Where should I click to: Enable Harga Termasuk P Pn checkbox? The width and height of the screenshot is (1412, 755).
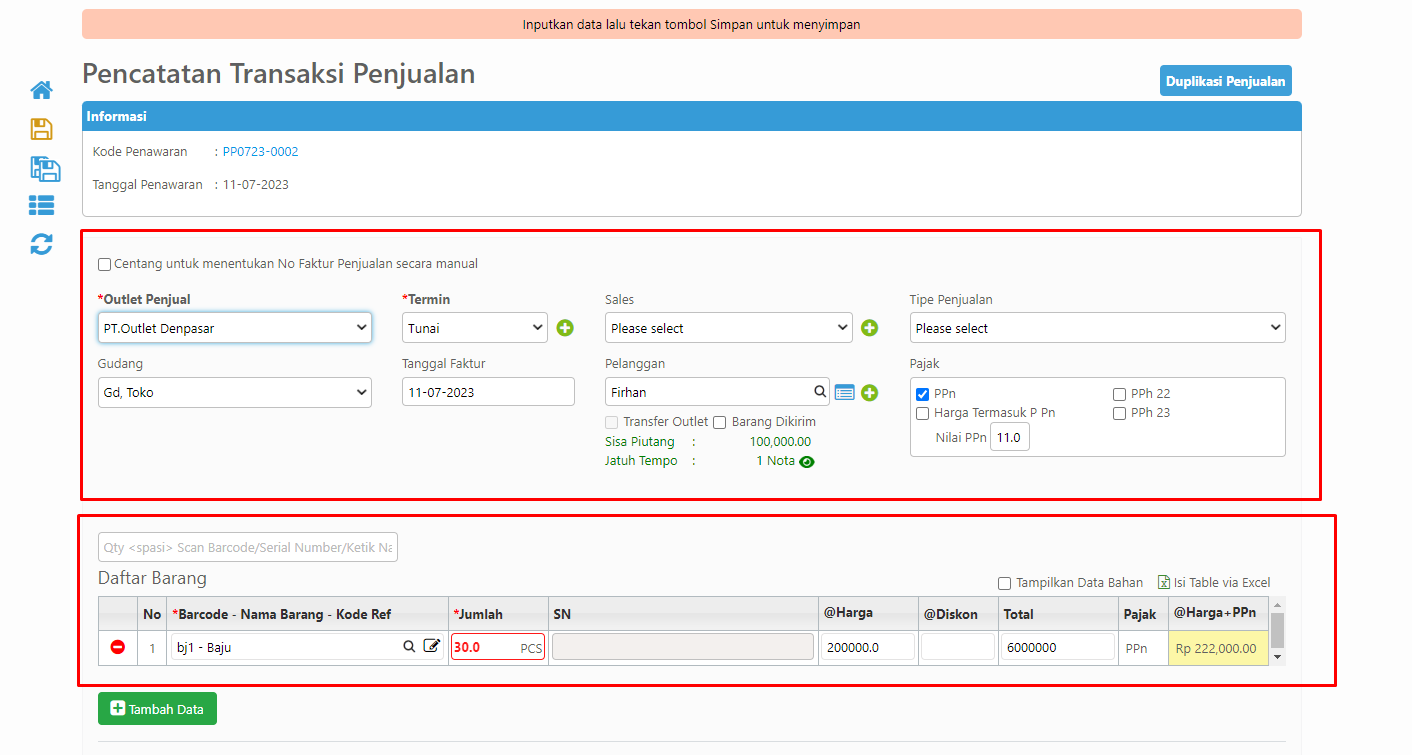(923, 413)
